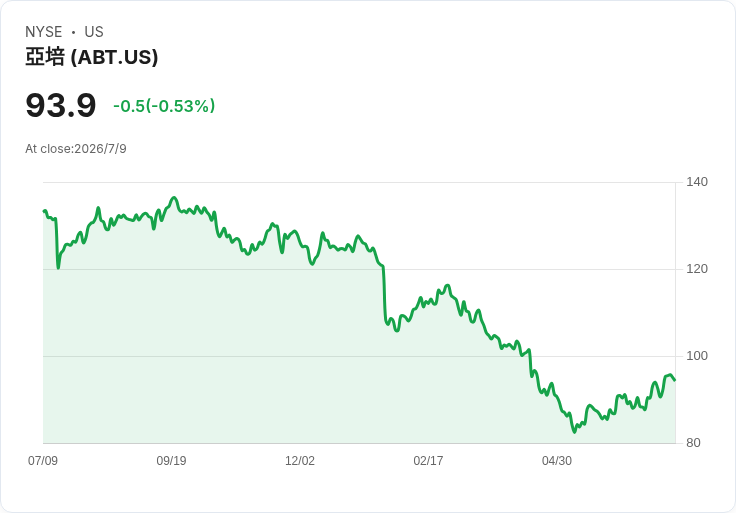The height and width of the screenshot is (513, 736).
Task: Click the 04/30 date label on x-axis
Action: pyautogui.click(x=557, y=461)
